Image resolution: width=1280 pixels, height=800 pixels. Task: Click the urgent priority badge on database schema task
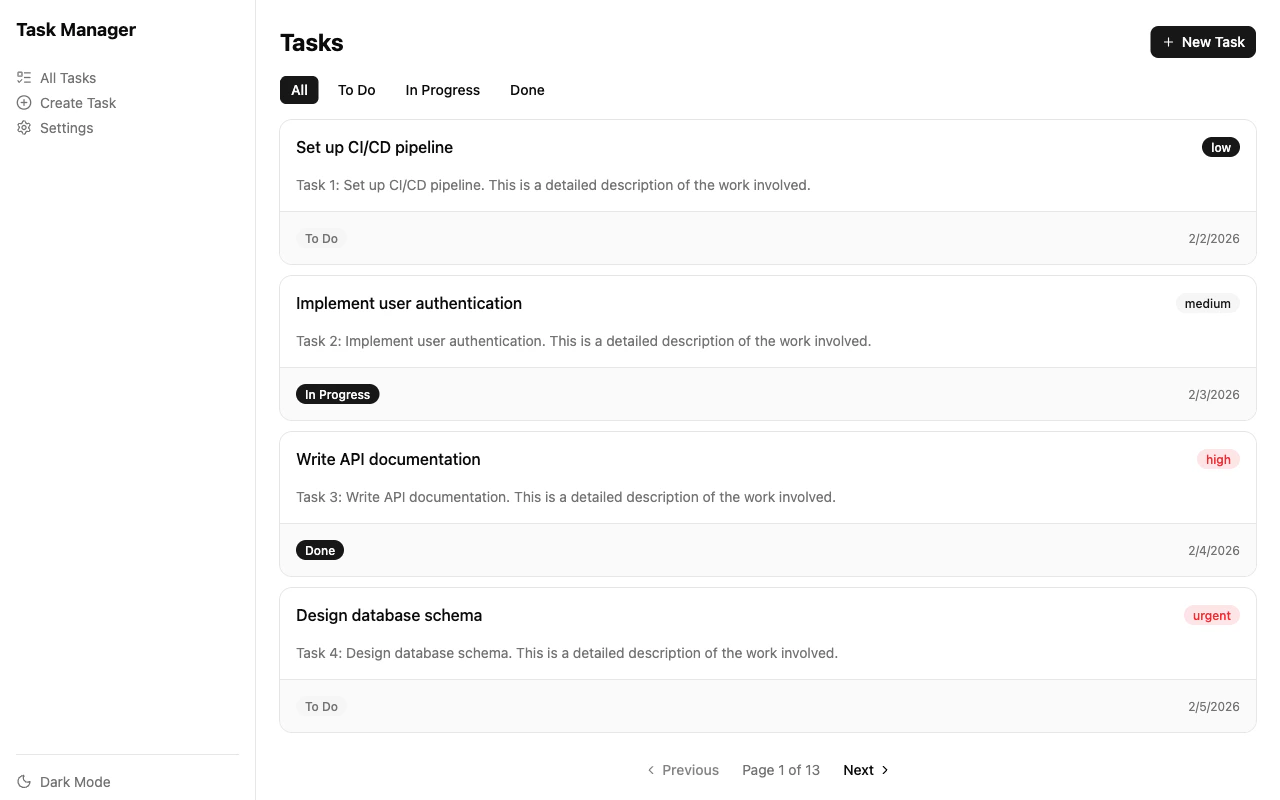coord(1211,615)
